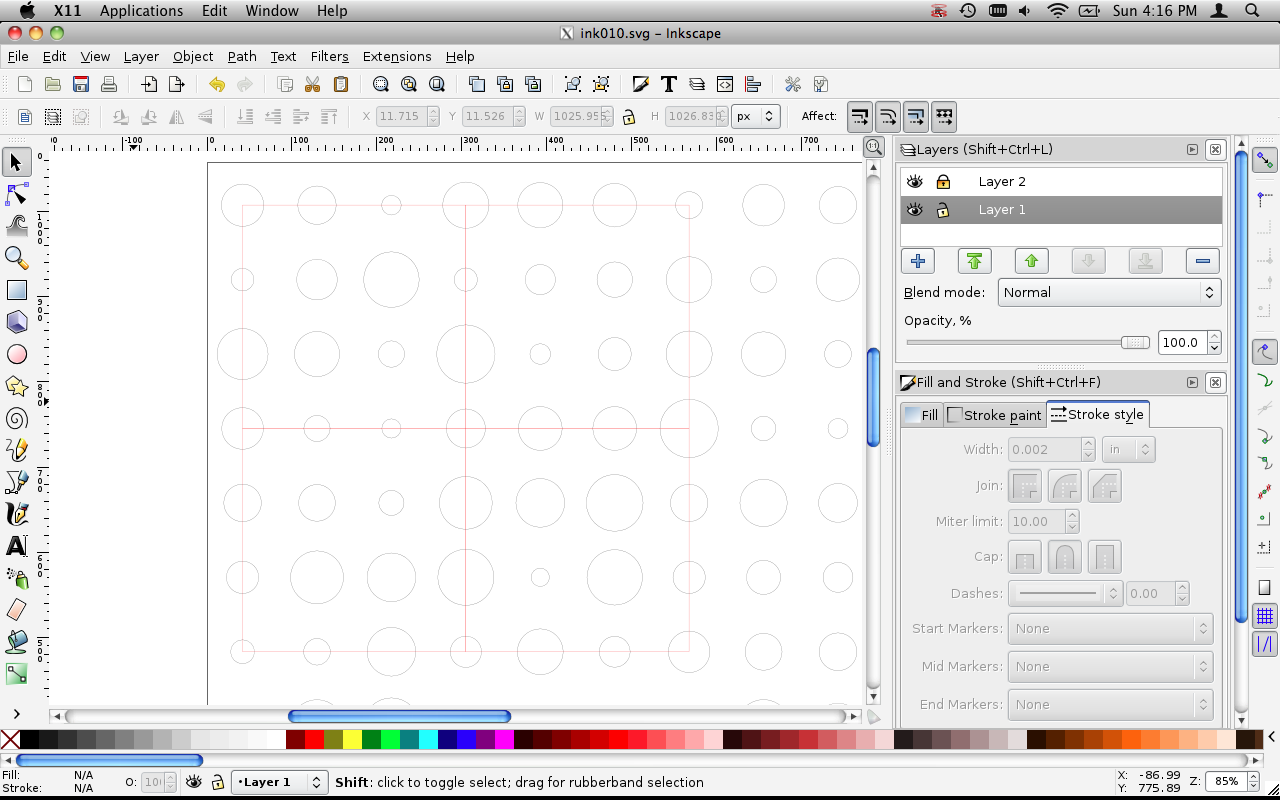Open the Start Markers dropdown
The image size is (1280, 800).
1110,628
